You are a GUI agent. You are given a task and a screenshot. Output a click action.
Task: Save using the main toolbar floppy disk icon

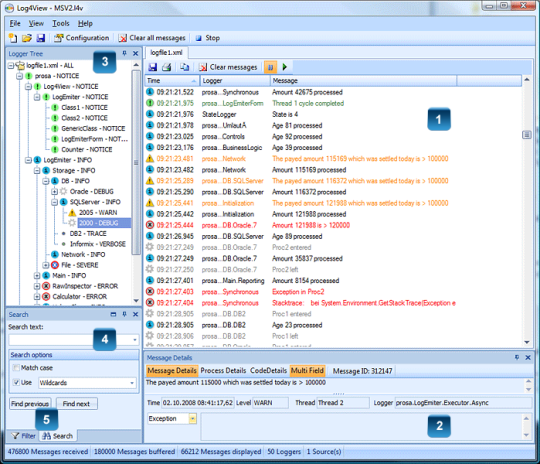(41, 38)
